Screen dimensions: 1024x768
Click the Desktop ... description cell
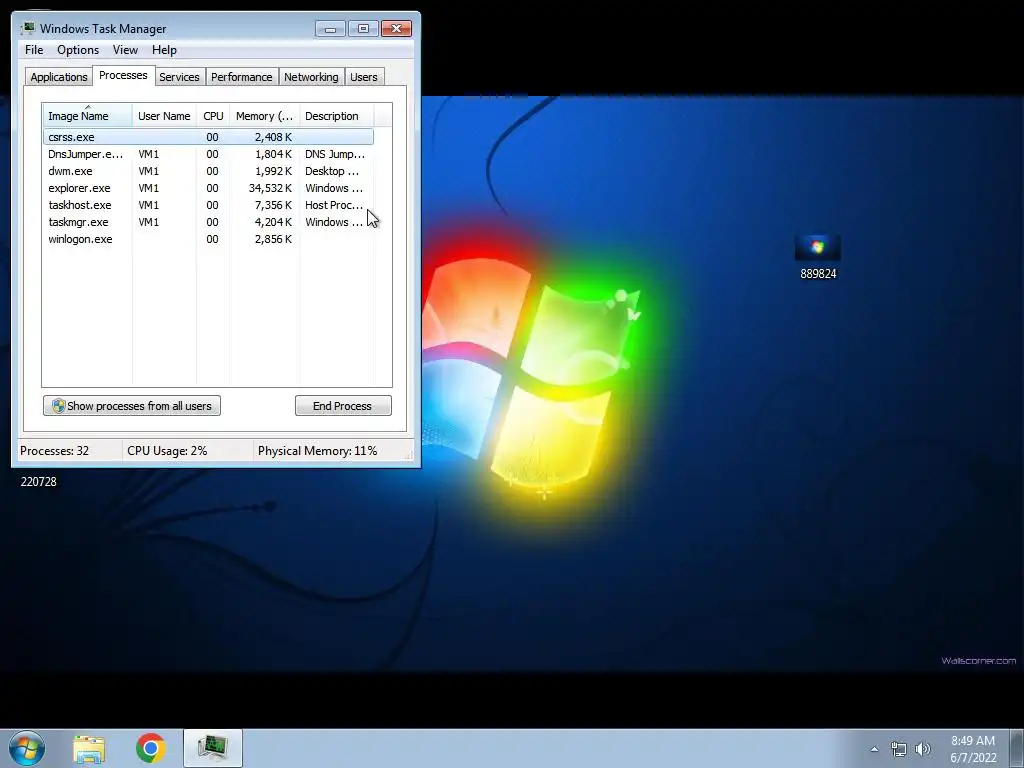(332, 171)
